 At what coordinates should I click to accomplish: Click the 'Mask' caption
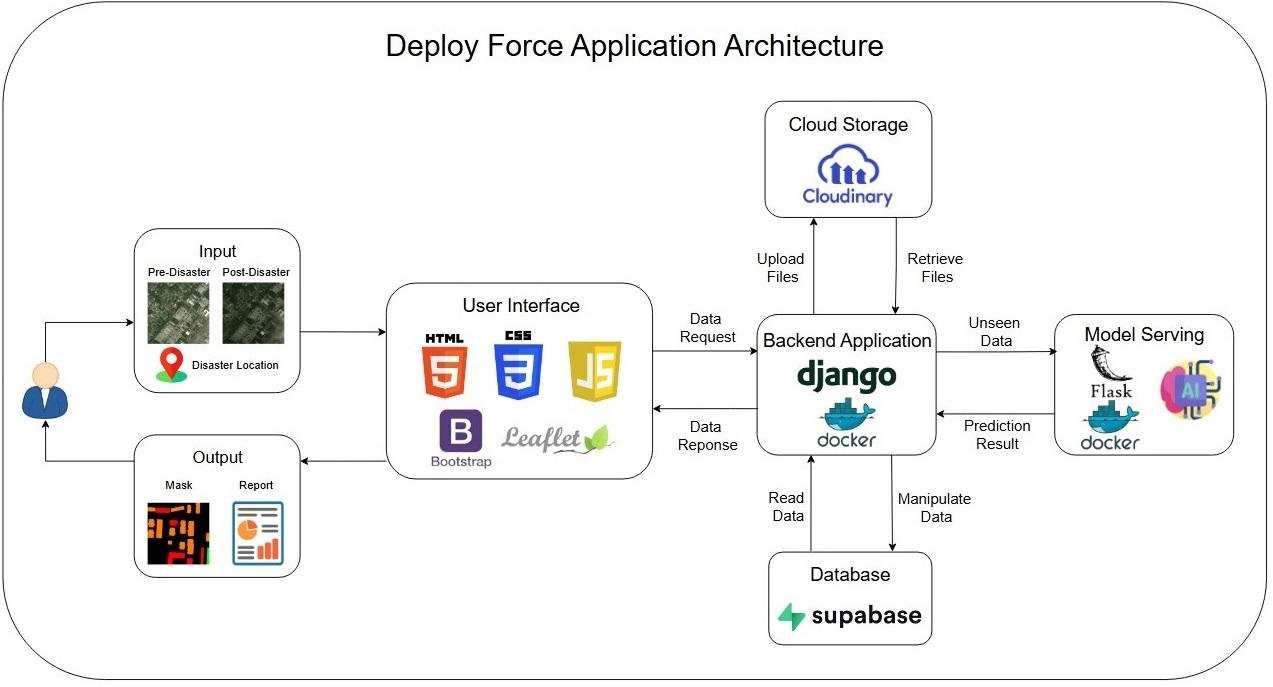(178, 487)
